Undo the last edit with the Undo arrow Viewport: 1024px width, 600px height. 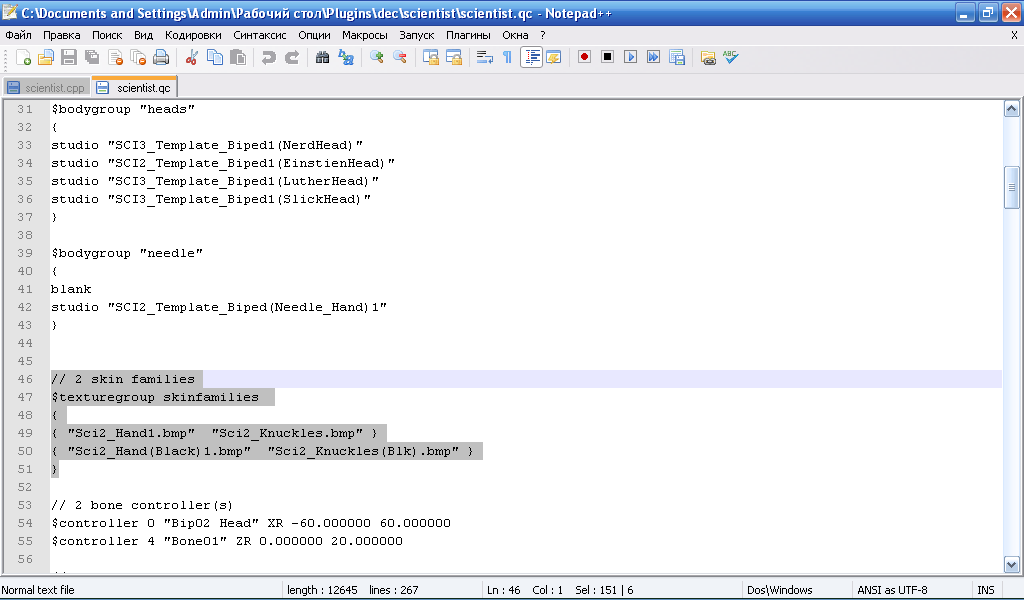pos(268,57)
